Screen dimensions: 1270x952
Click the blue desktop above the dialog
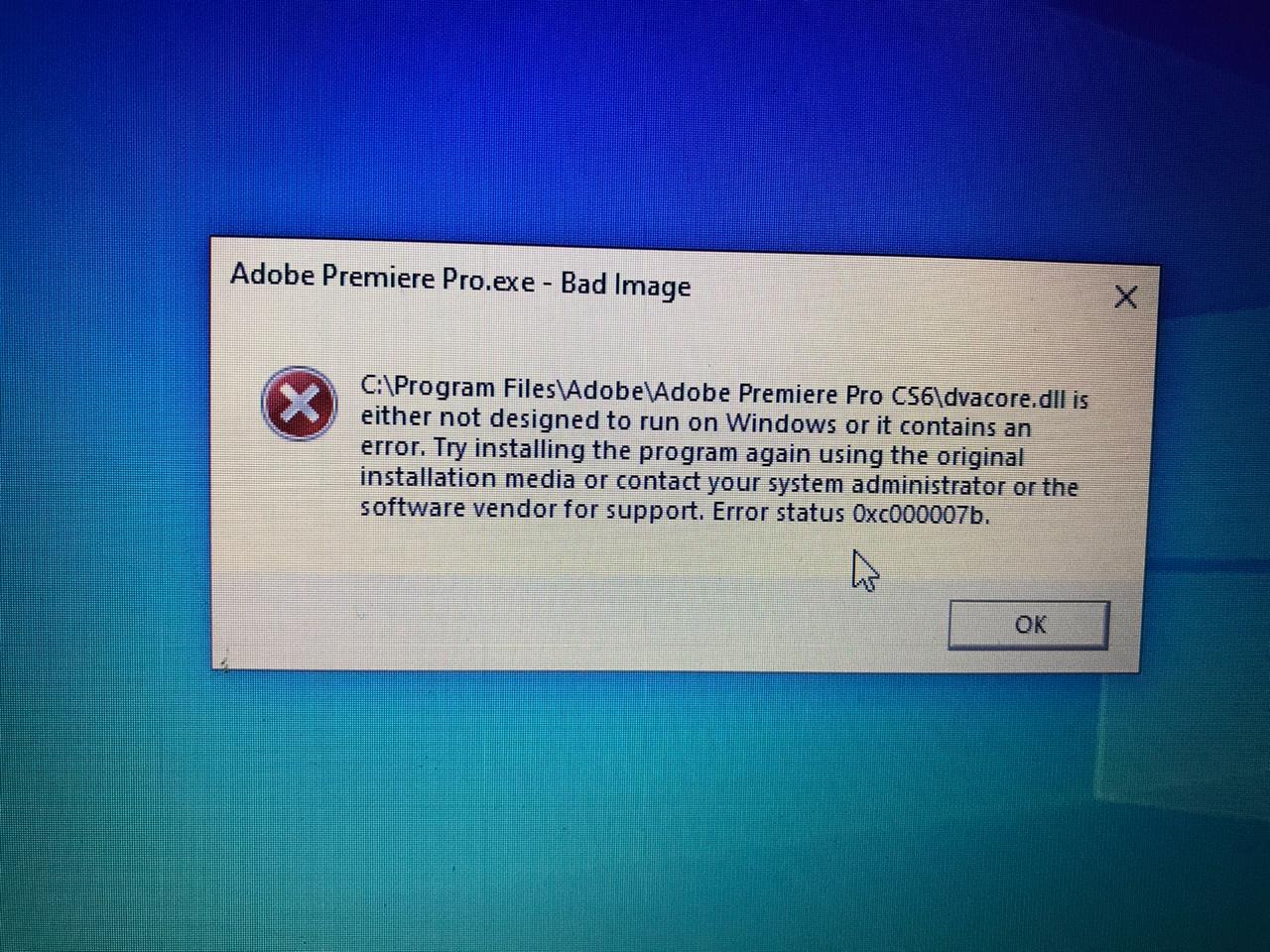point(635,119)
